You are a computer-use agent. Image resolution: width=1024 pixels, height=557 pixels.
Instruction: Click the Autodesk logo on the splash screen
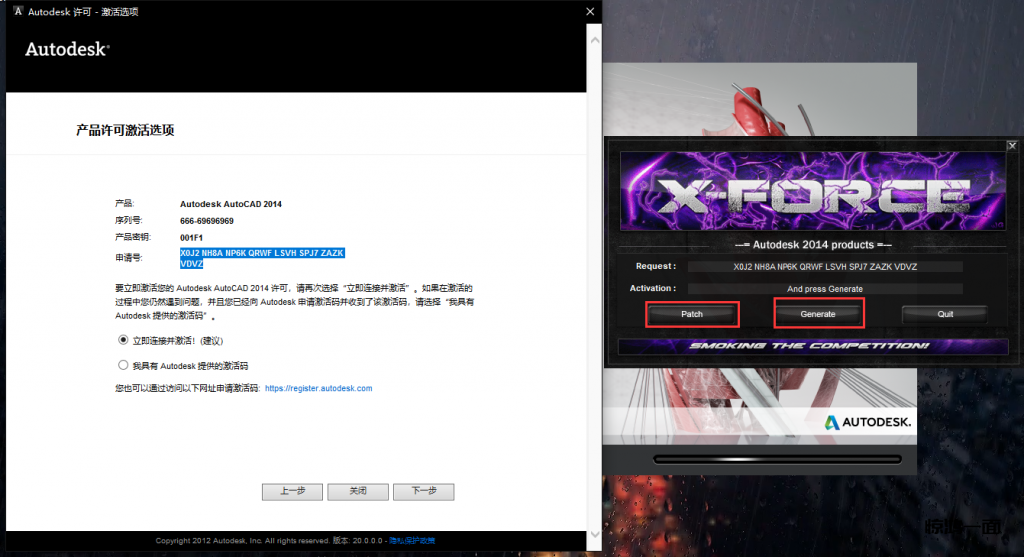click(x=867, y=423)
